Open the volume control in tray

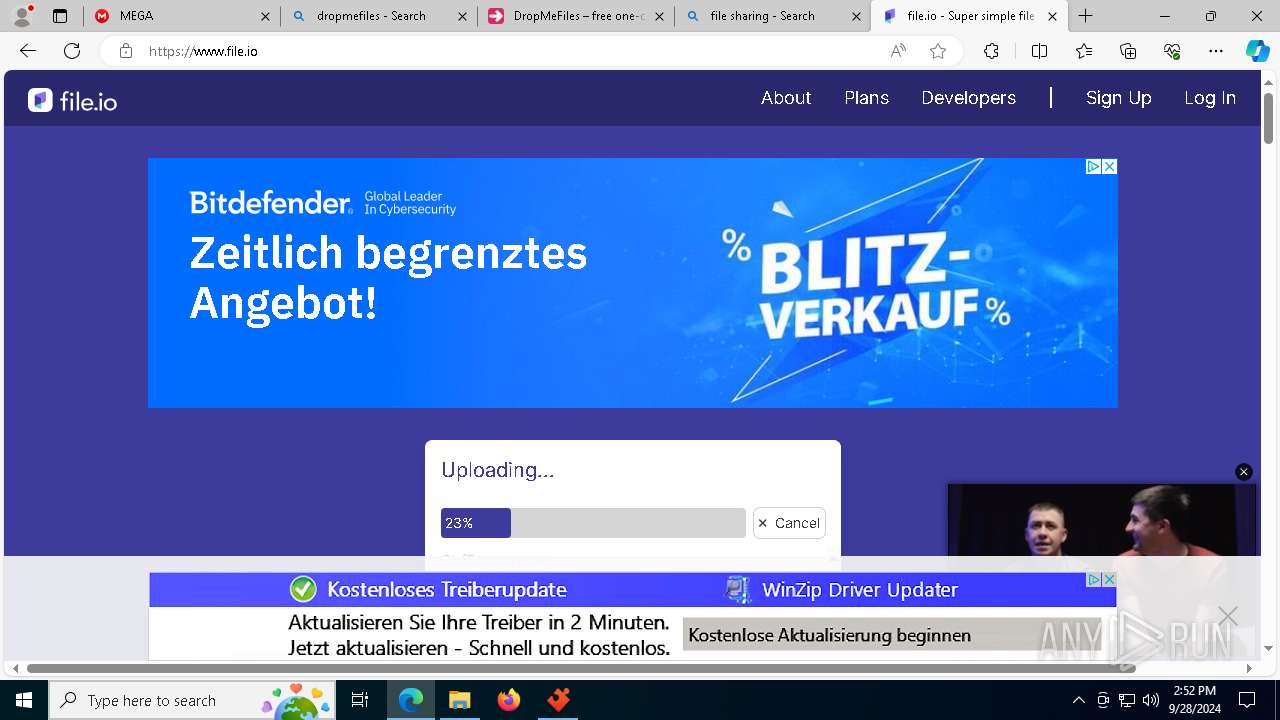[1151, 700]
